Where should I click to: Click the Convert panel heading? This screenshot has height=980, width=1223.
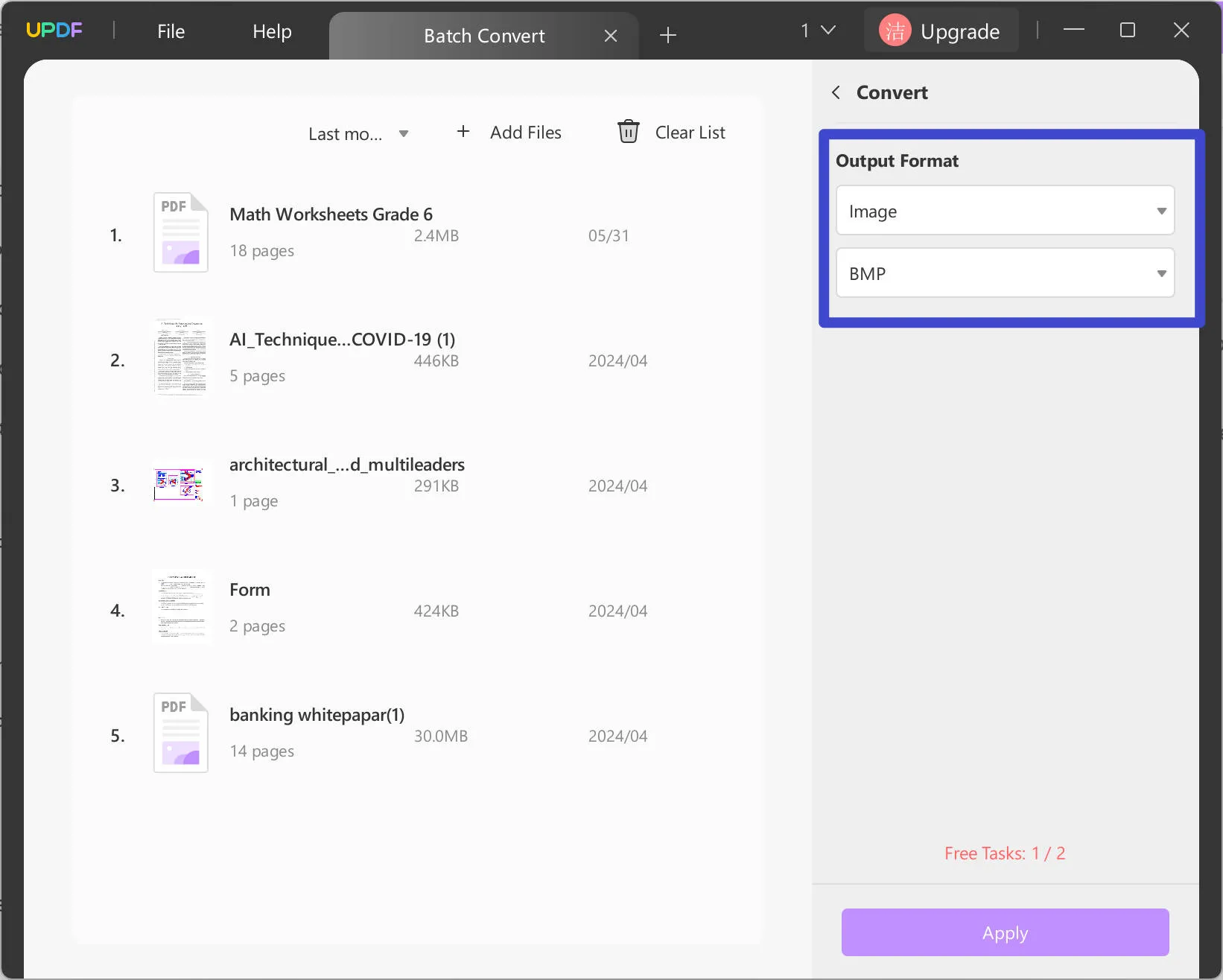pyautogui.click(x=892, y=92)
